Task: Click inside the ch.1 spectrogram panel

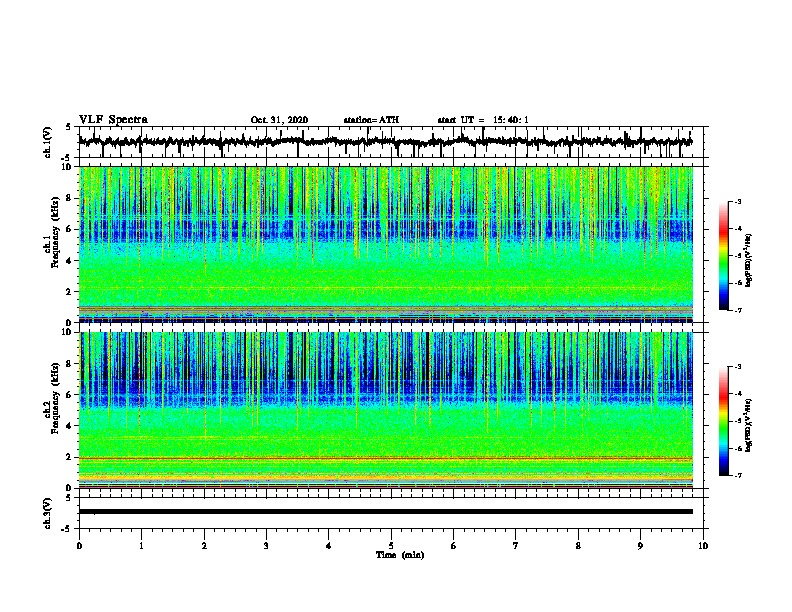Action: (x=386, y=244)
